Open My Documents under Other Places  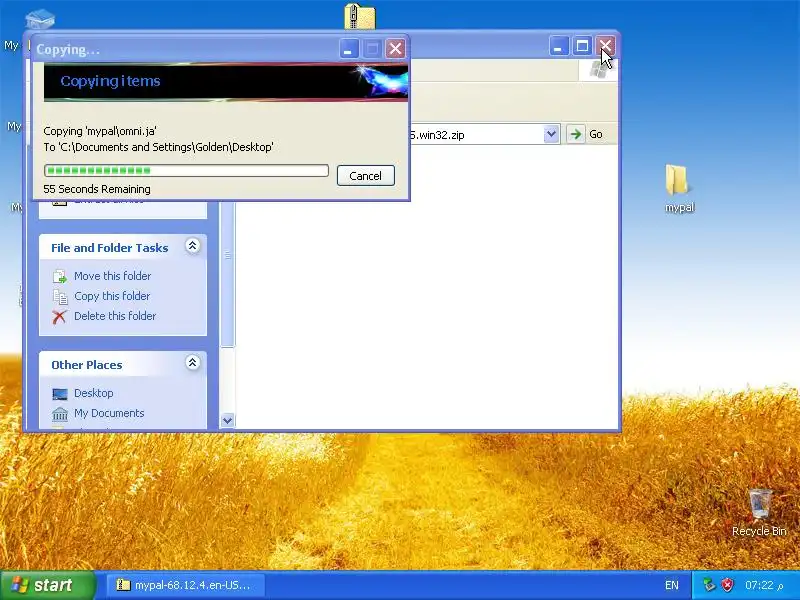(x=109, y=413)
